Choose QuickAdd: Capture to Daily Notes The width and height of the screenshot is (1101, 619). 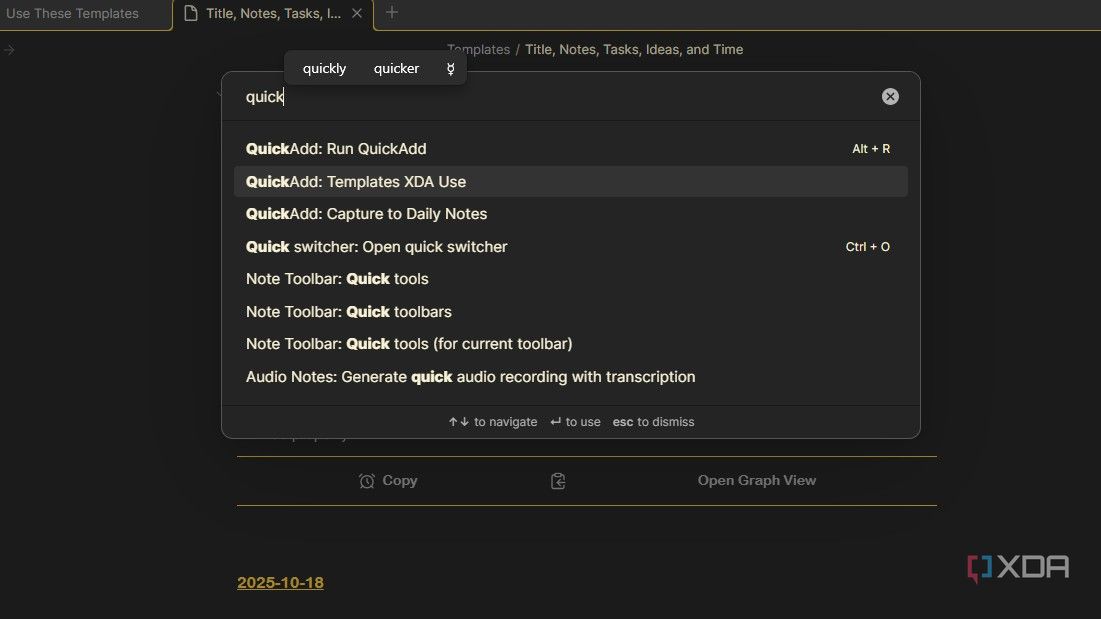click(570, 214)
